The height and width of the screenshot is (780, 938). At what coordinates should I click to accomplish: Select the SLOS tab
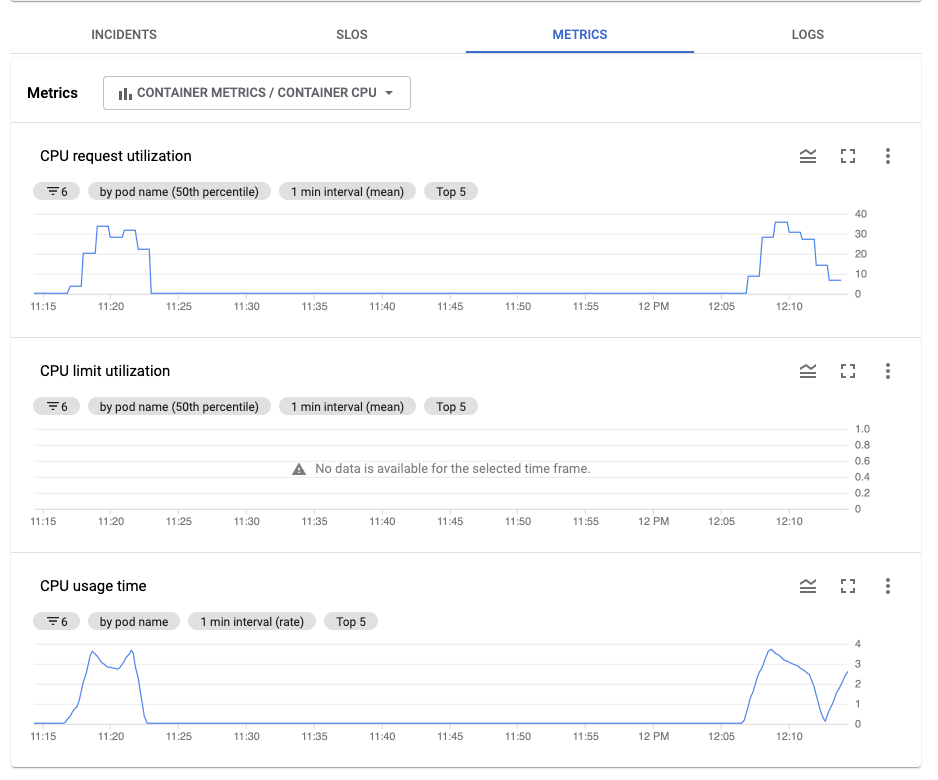coord(351,34)
